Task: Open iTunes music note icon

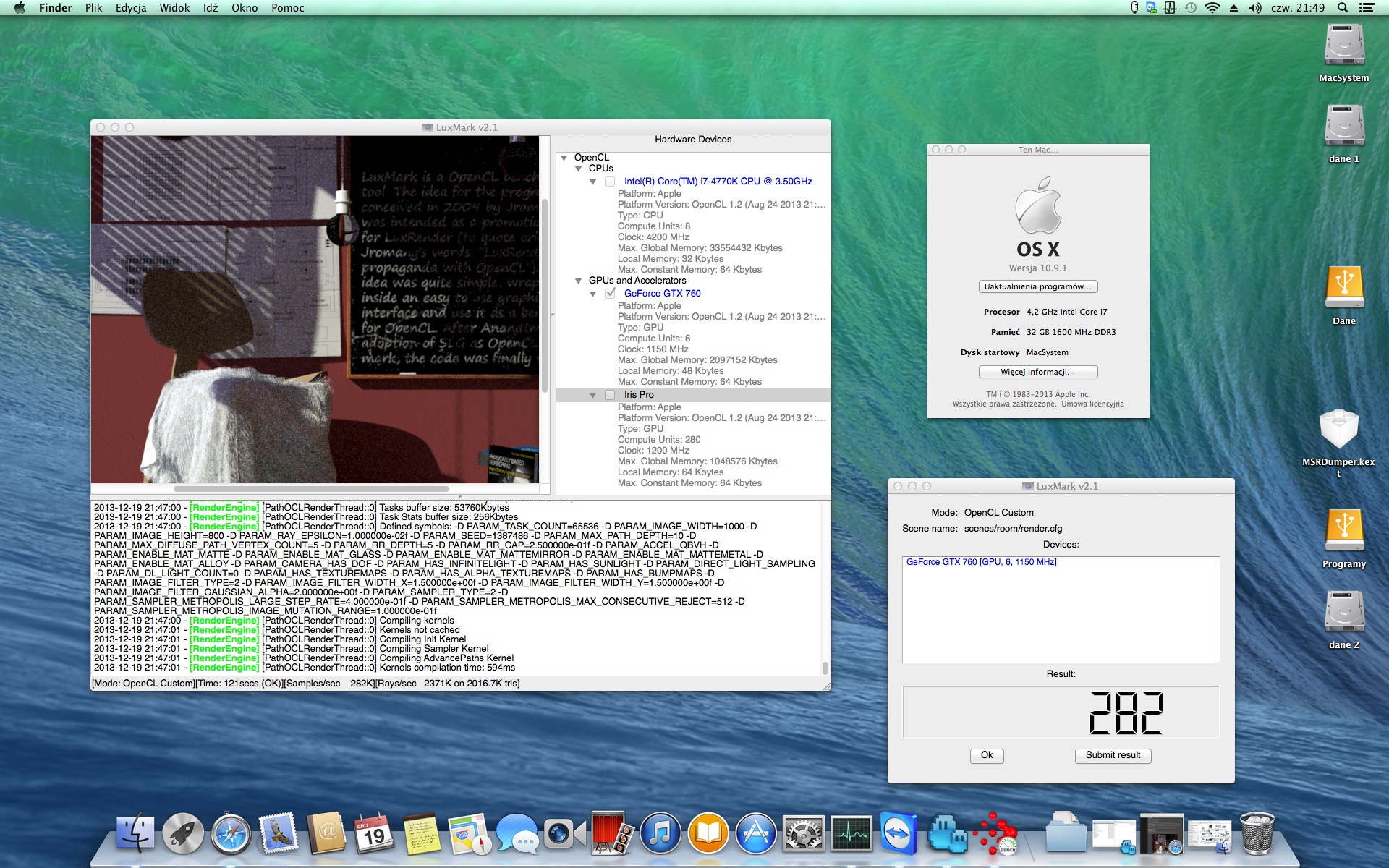Action: point(660,834)
